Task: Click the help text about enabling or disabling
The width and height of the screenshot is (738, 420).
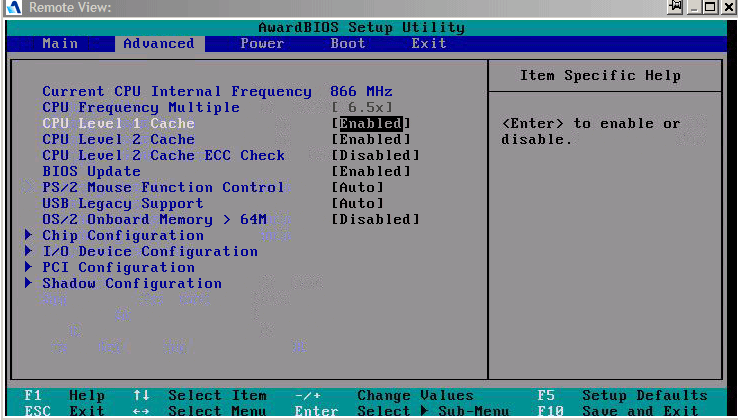Action: [x=591, y=131]
